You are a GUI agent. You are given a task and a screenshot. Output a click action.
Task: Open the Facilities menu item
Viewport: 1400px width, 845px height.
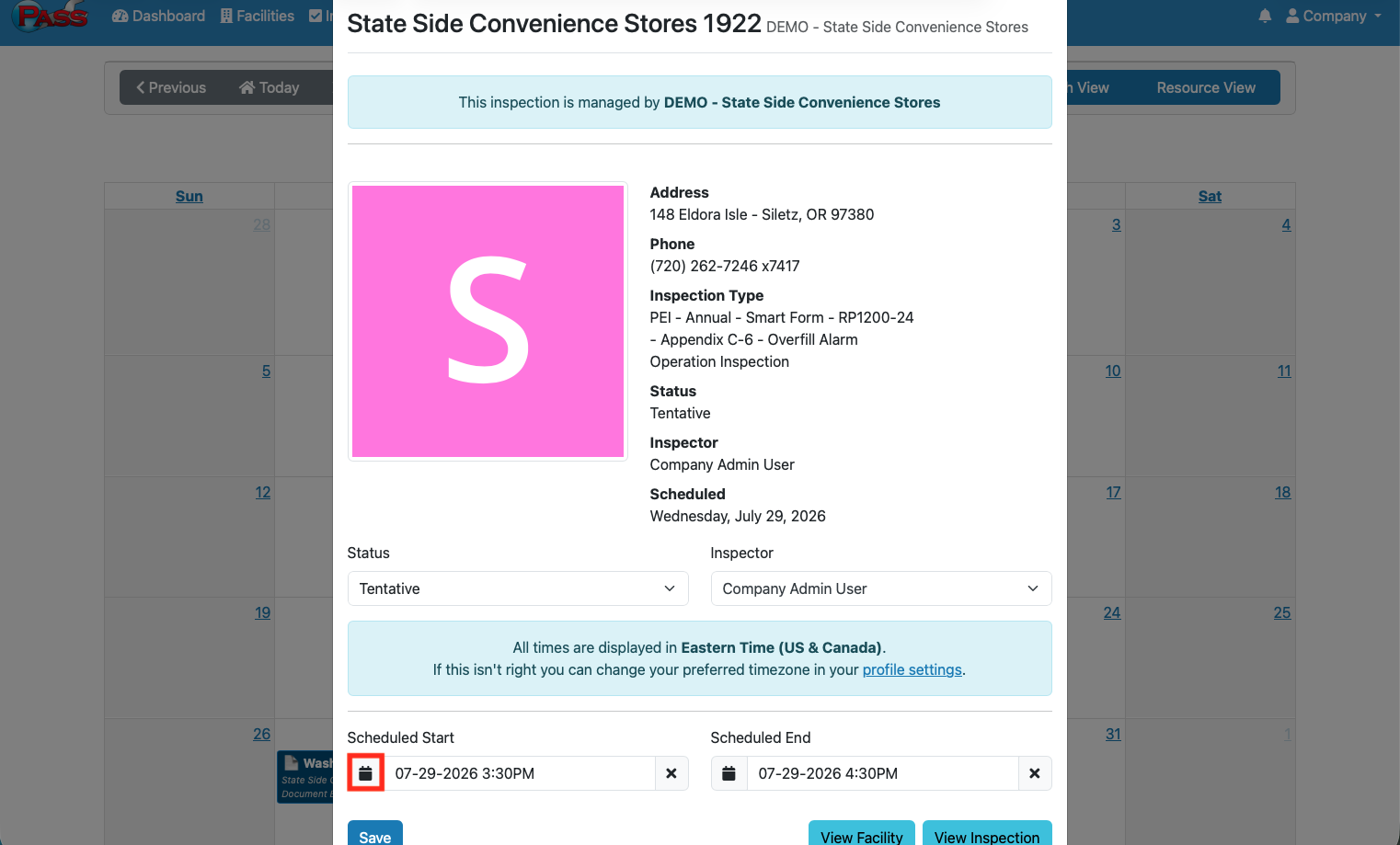click(258, 16)
